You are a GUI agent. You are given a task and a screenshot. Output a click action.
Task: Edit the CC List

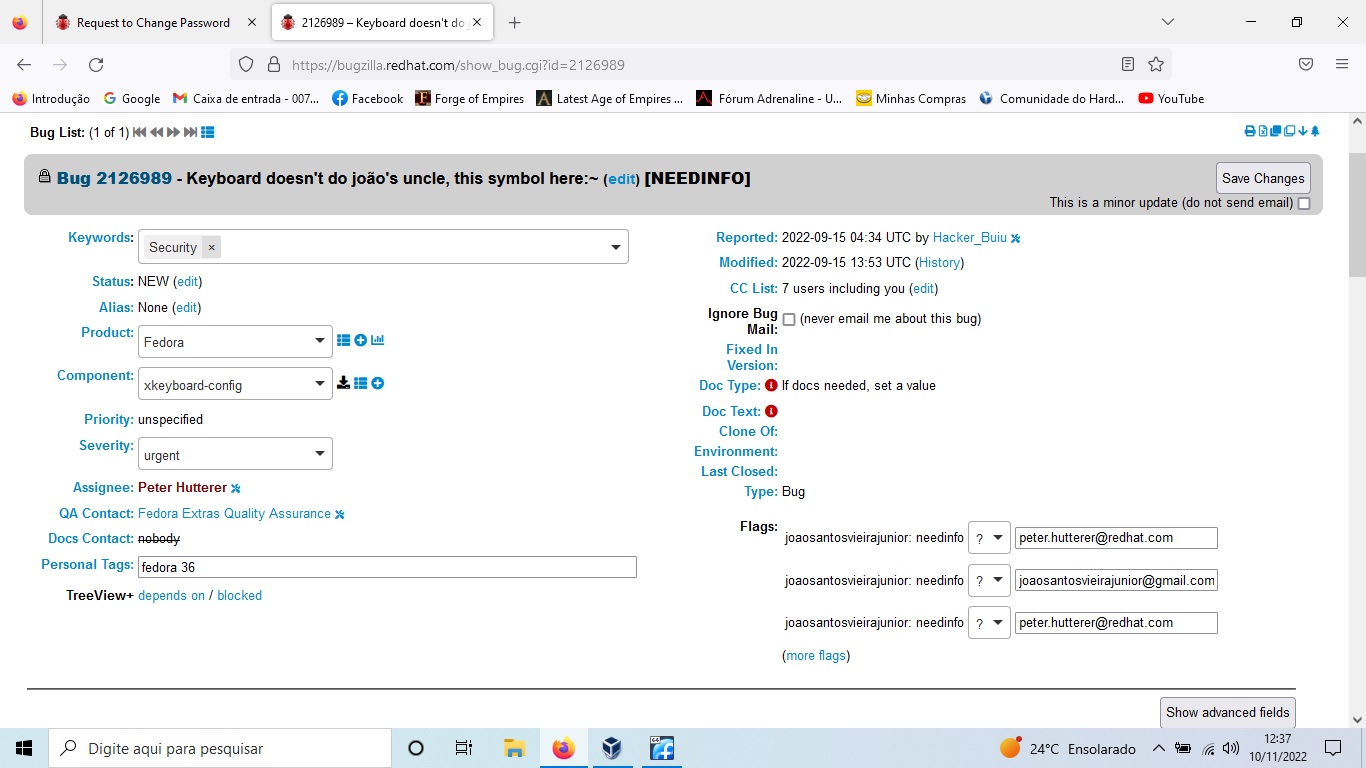(x=923, y=289)
